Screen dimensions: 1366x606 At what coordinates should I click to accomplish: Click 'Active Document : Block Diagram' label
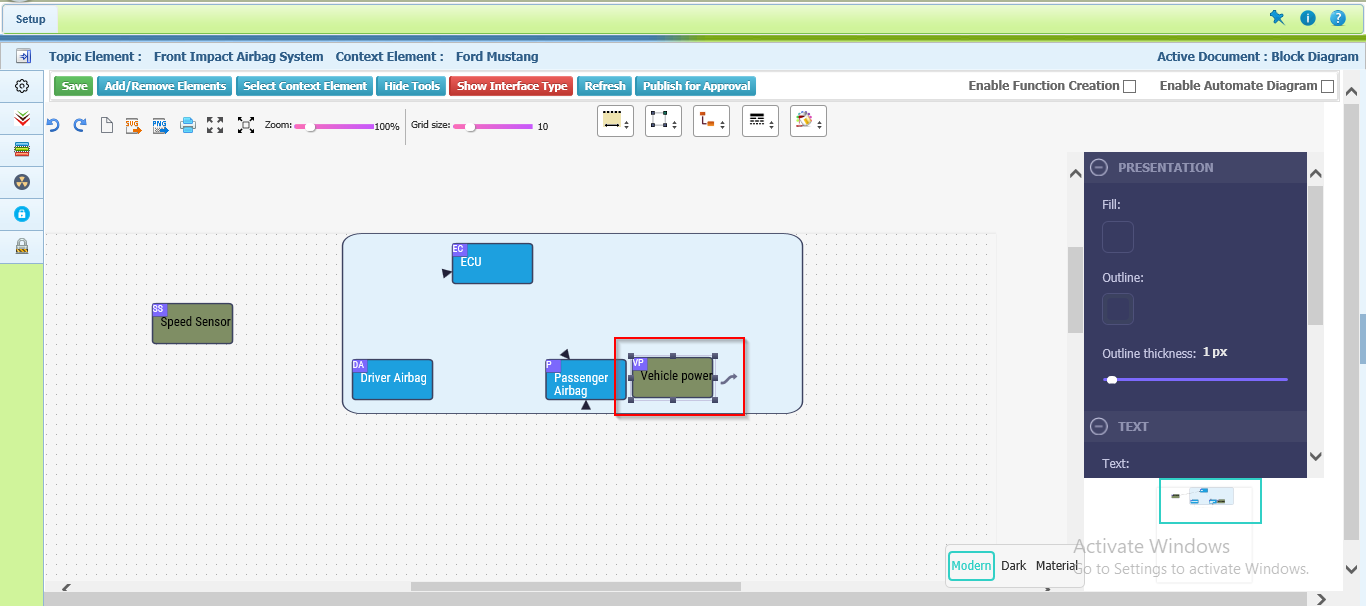coord(1258,57)
